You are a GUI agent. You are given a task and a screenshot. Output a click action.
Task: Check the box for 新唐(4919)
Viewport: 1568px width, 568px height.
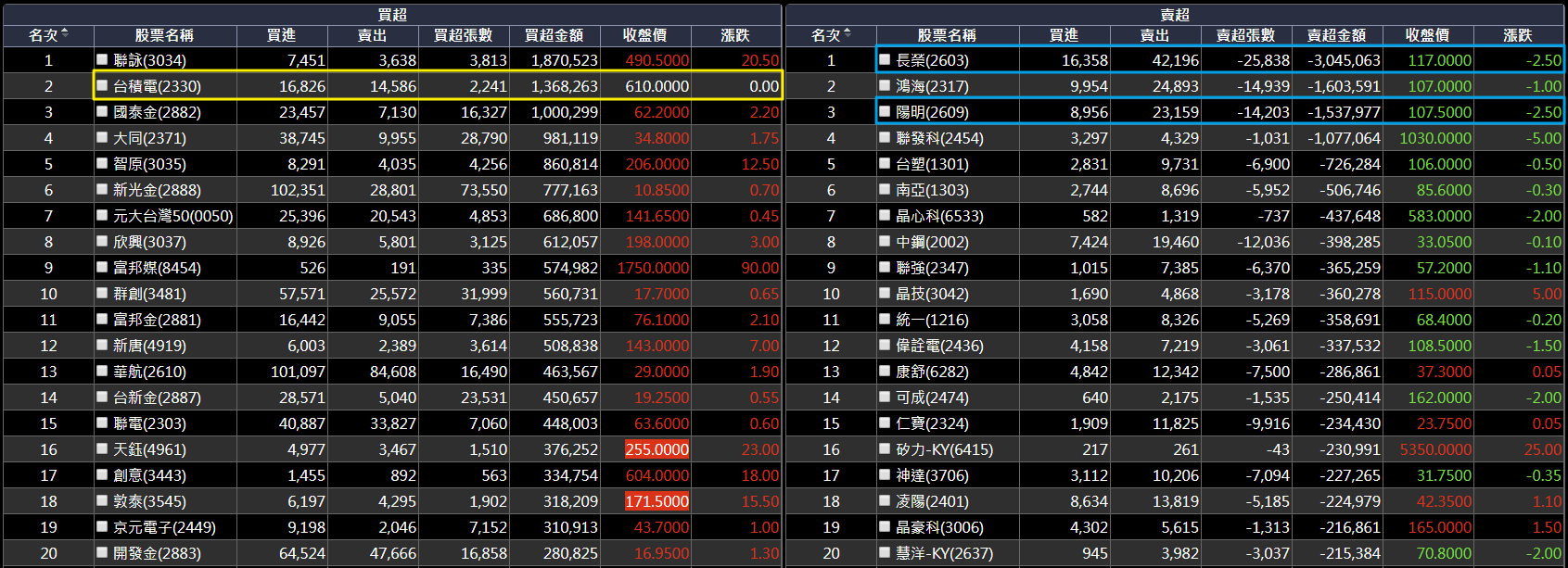click(x=103, y=345)
